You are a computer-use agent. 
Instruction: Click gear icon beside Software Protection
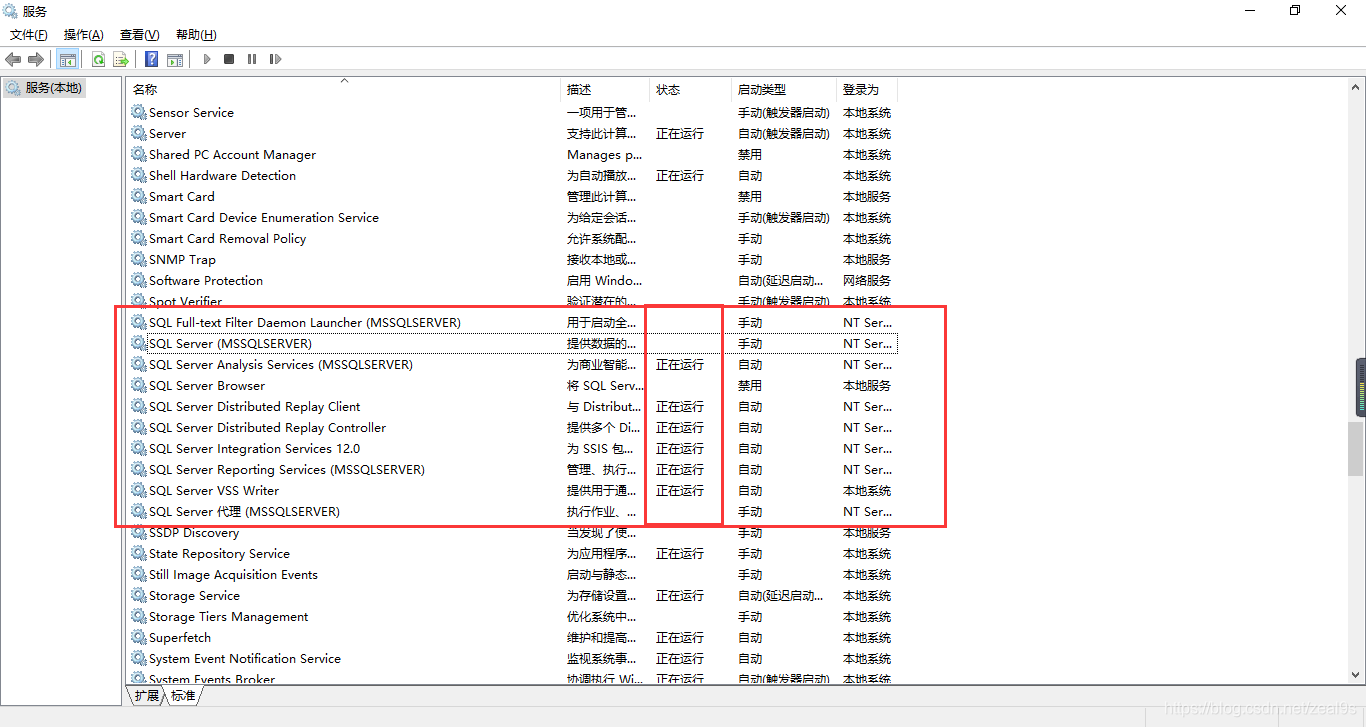click(139, 281)
